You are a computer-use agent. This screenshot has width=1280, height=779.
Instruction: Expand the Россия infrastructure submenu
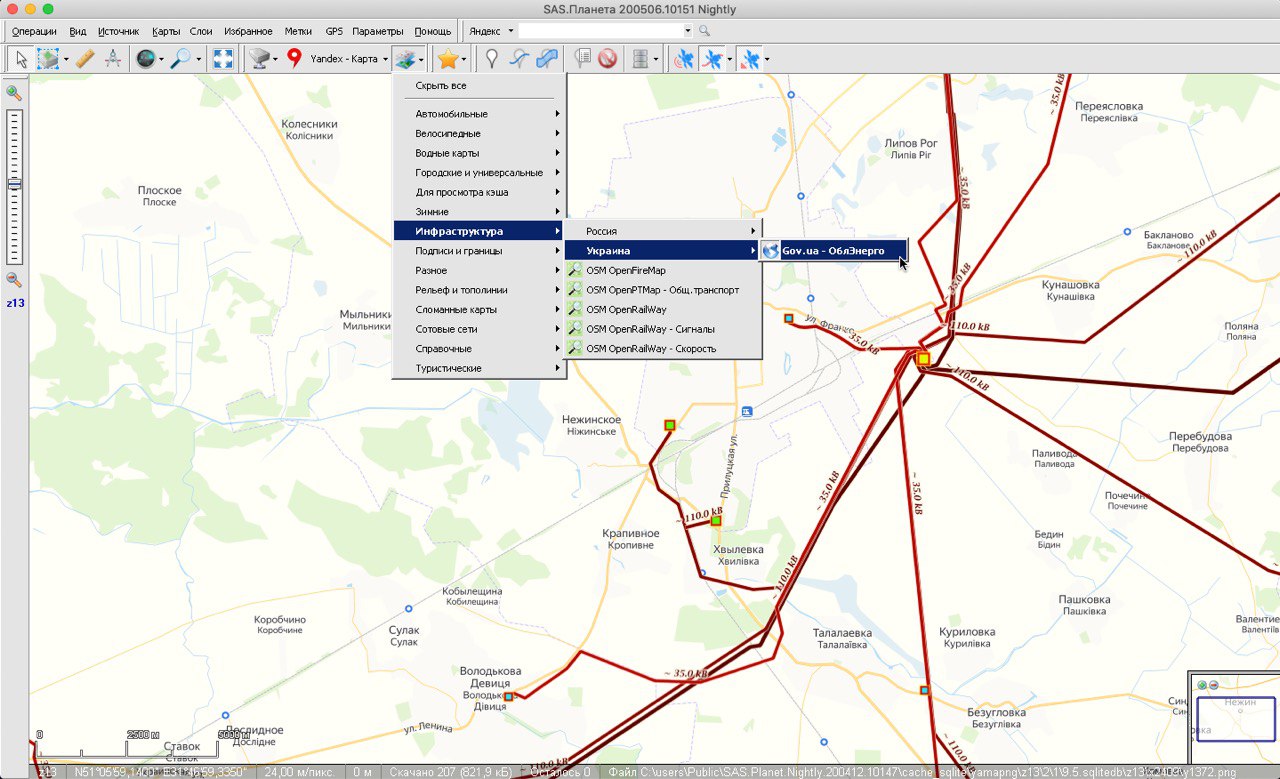[663, 231]
